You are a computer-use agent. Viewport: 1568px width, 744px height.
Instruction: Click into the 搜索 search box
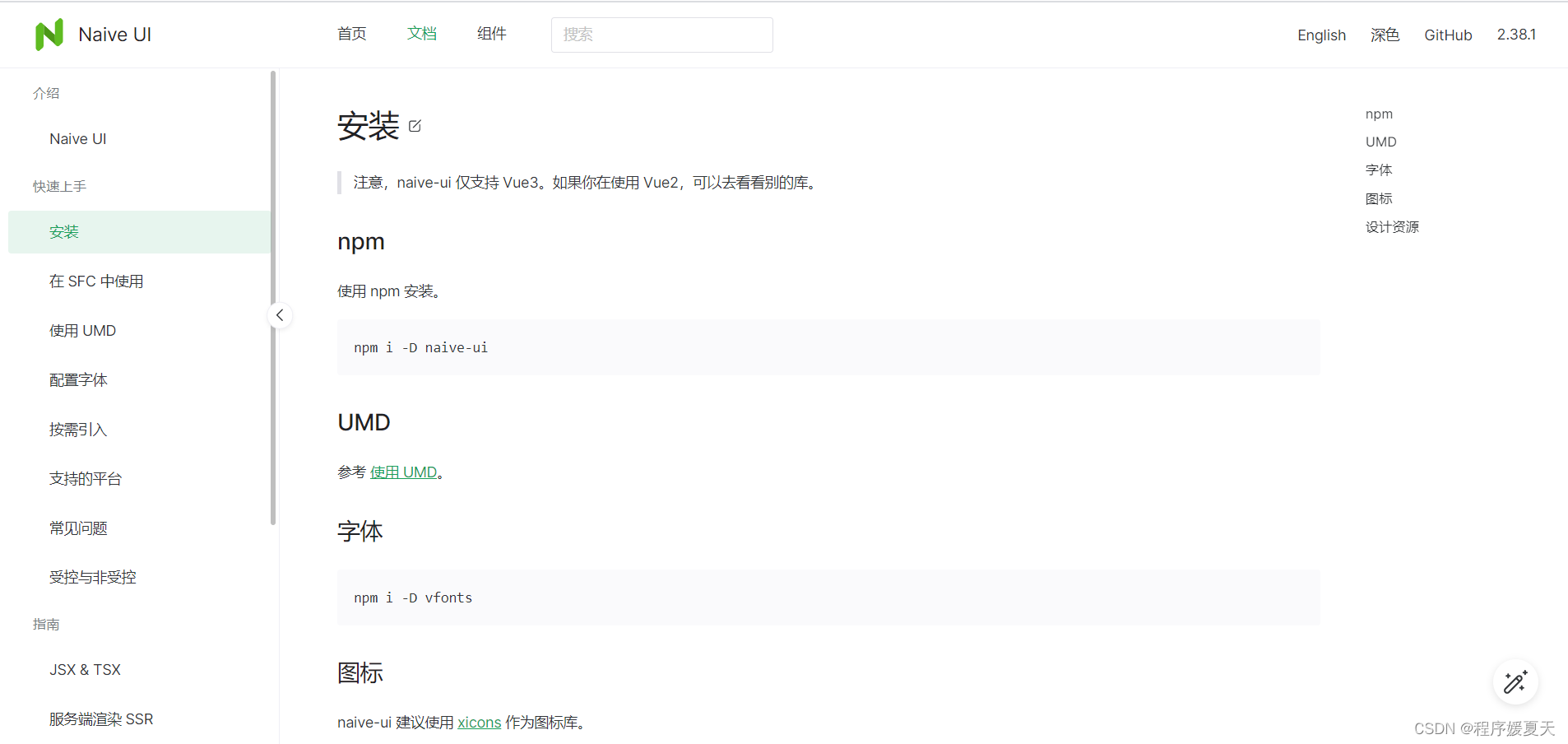661,35
